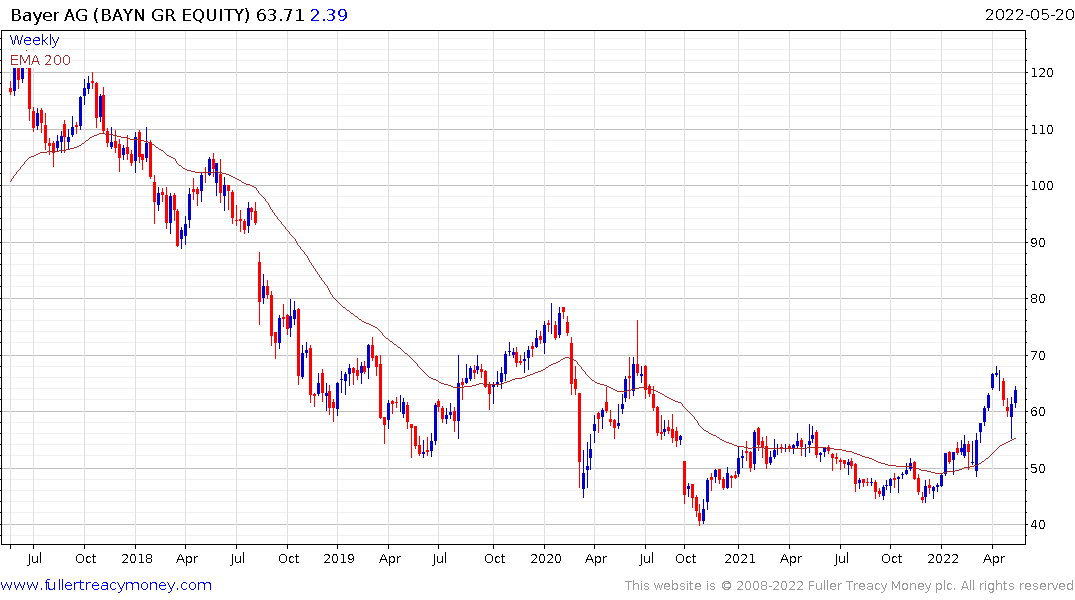The image size is (1075, 600).
Task: Click the date label 2022-05-20
Action: (1029, 15)
